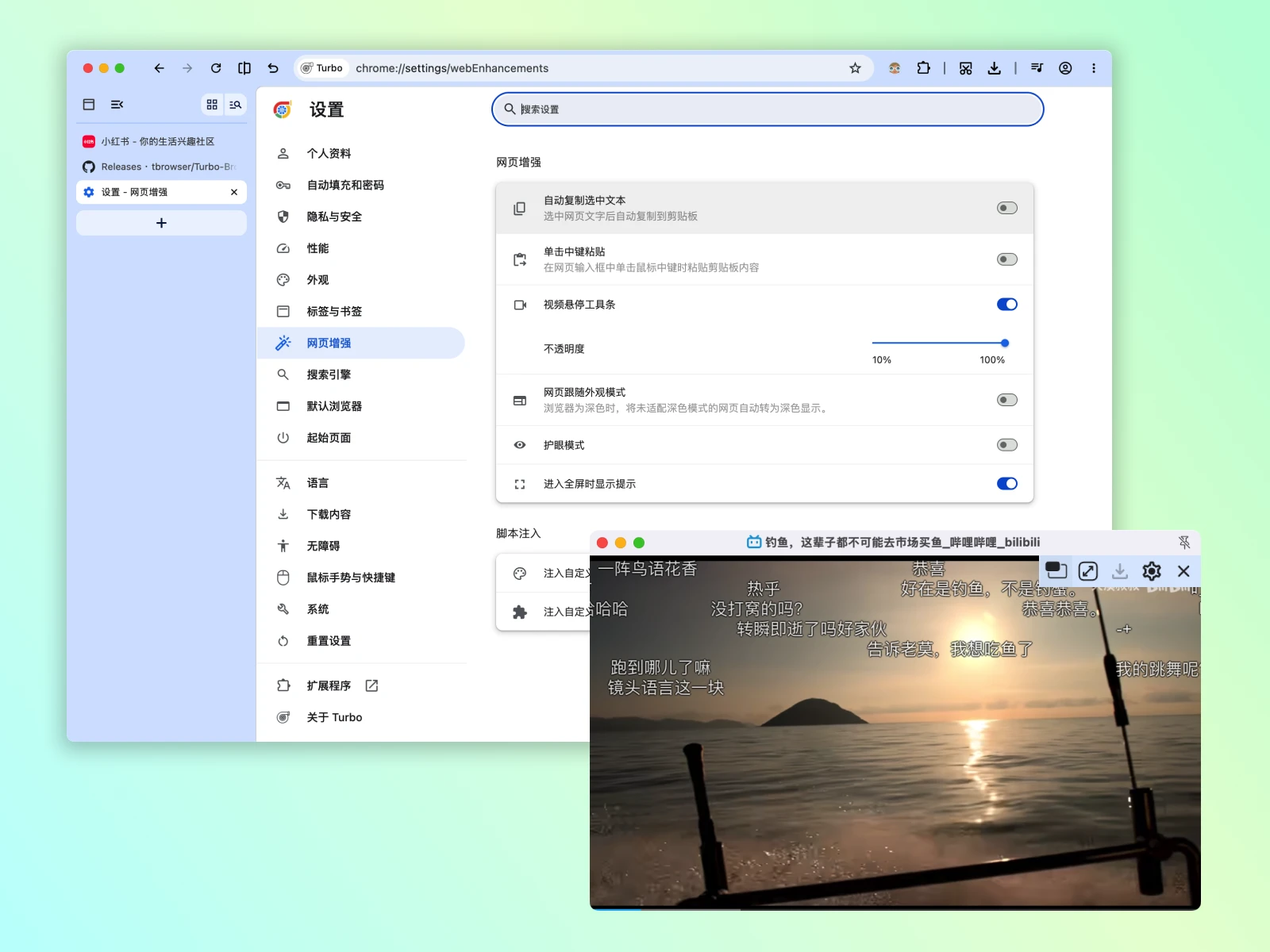Viewport: 1270px width, 952px height.
Task: Open the tab search icon in sidebar
Action: (235, 104)
